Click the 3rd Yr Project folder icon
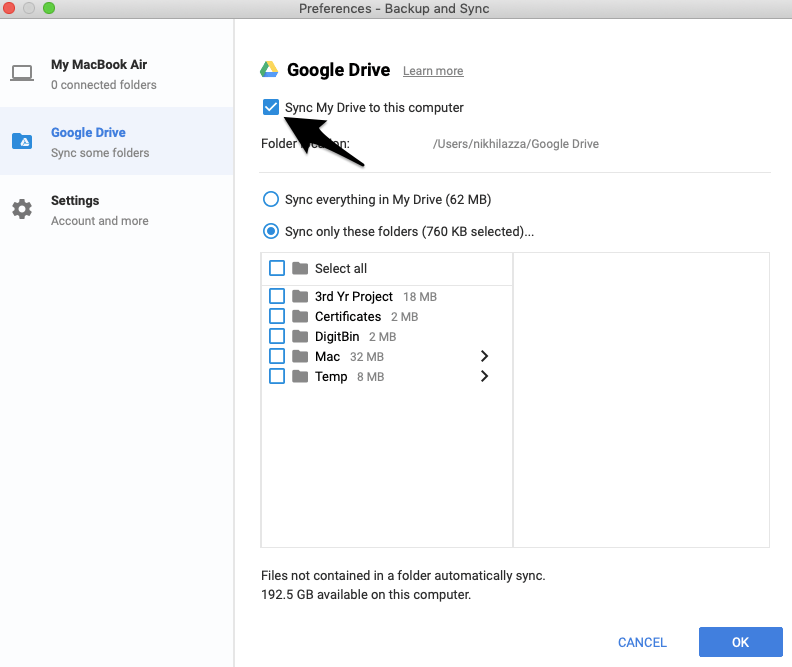Viewport: 792px width, 667px height. coord(300,296)
